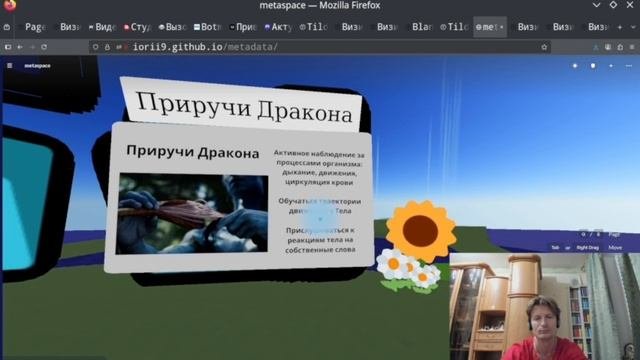Open site permissions icon beside lock

(x=119, y=47)
